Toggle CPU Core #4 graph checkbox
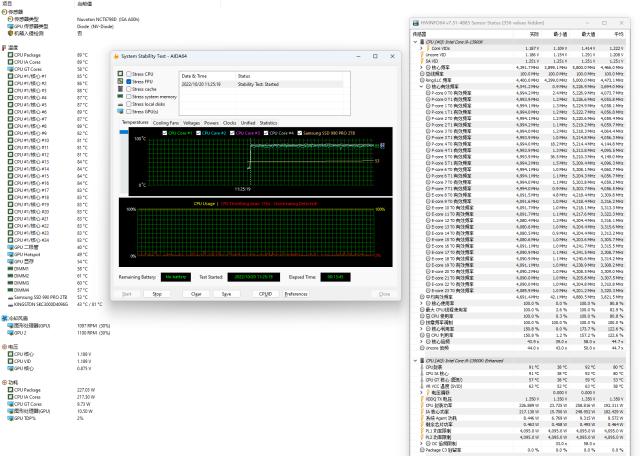This screenshot has height=456, width=640. [266, 133]
